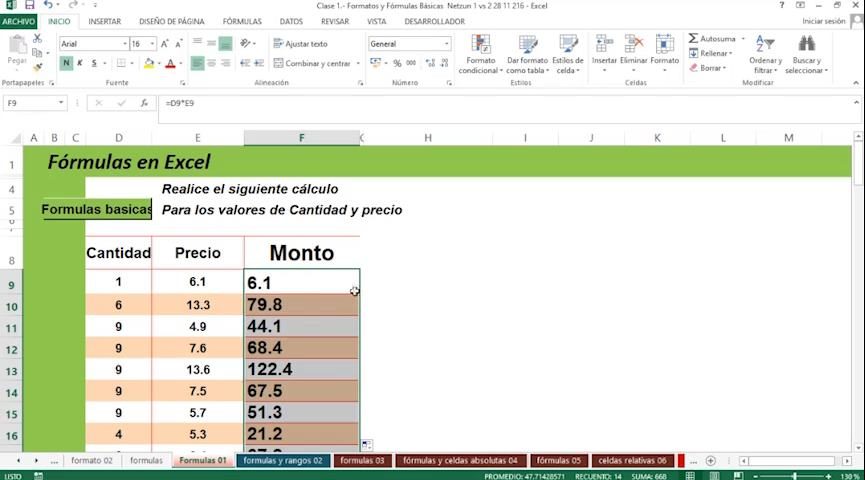865x480 pixels.
Task: Click the Combinar y centrar button
Action: coord(312,63)
